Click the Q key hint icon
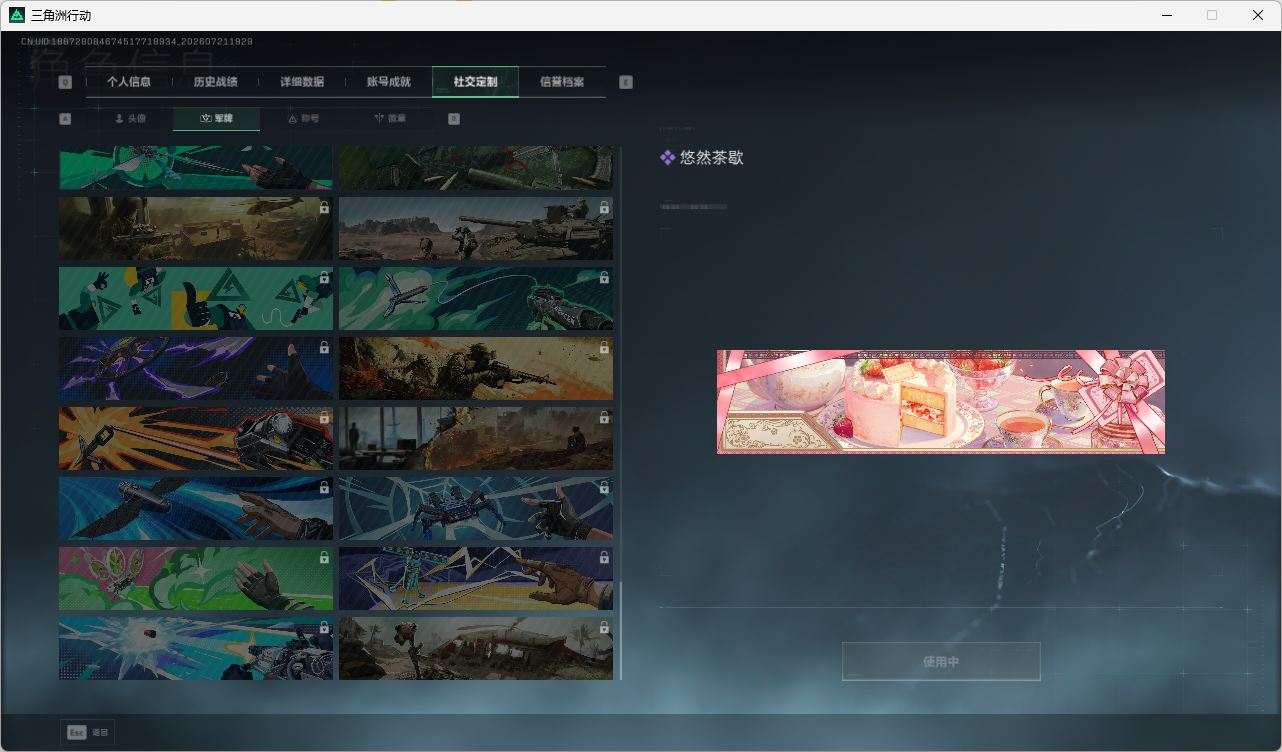This screenshot has height=752, width=1282. click(x=65, y=83)
